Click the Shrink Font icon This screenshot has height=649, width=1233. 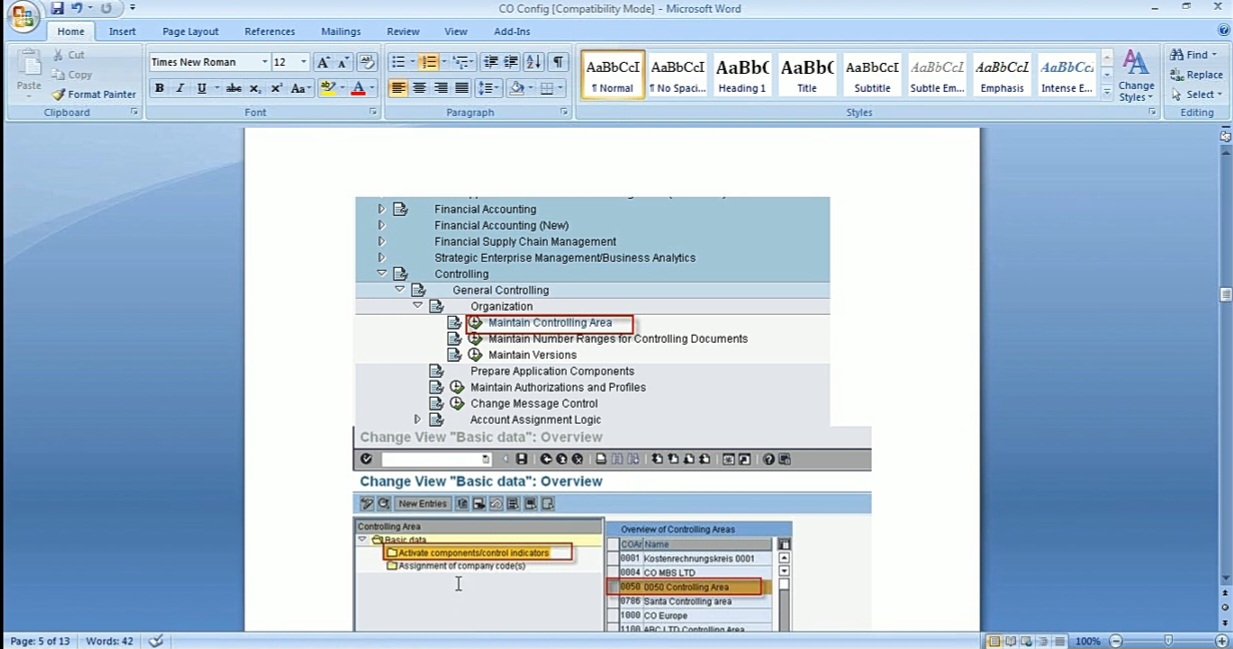343,62
